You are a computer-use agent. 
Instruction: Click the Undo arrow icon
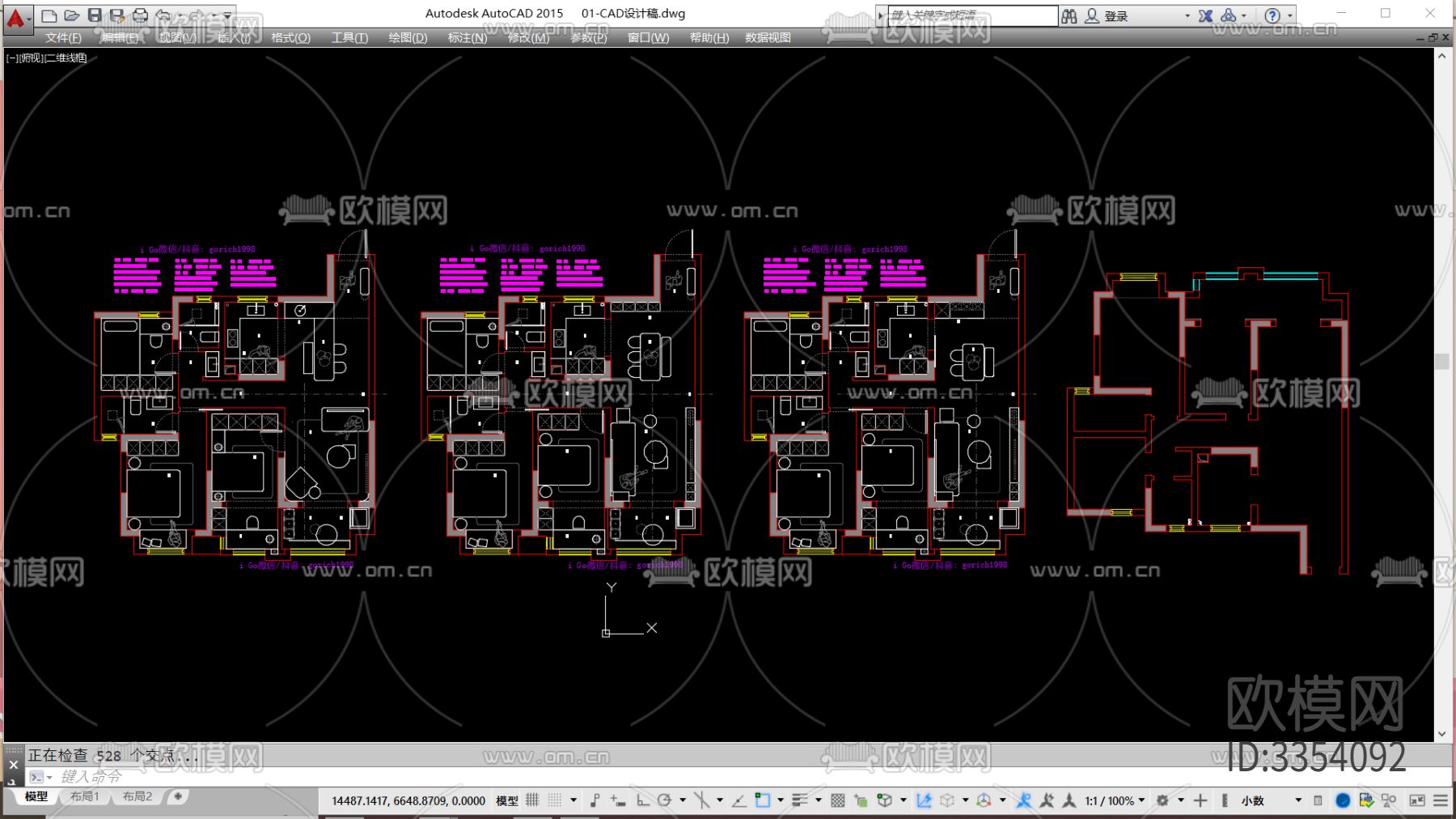pyautogui.click(x=163, y=15)
